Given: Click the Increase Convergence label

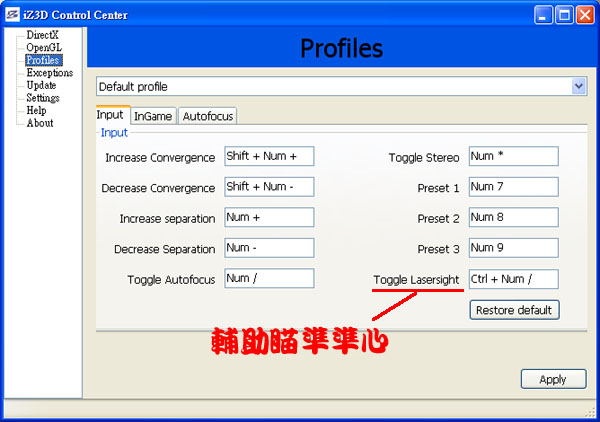Looking at the screenshot, I should pos(160,158).
